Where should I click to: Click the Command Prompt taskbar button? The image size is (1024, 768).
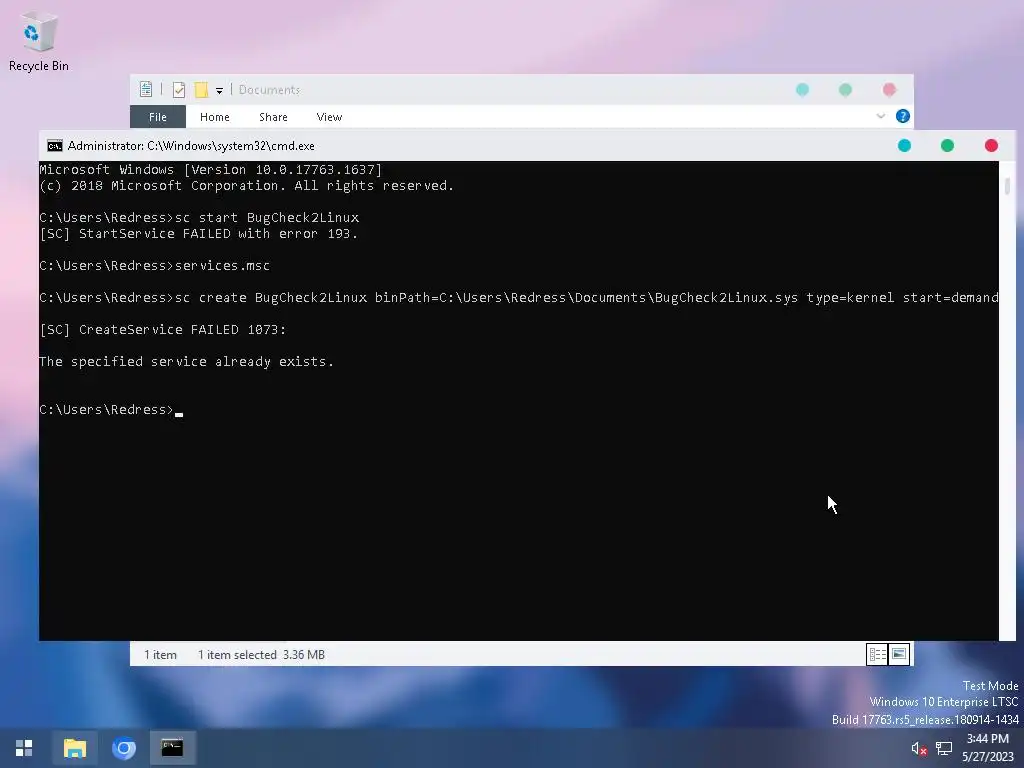pos(172,748)
